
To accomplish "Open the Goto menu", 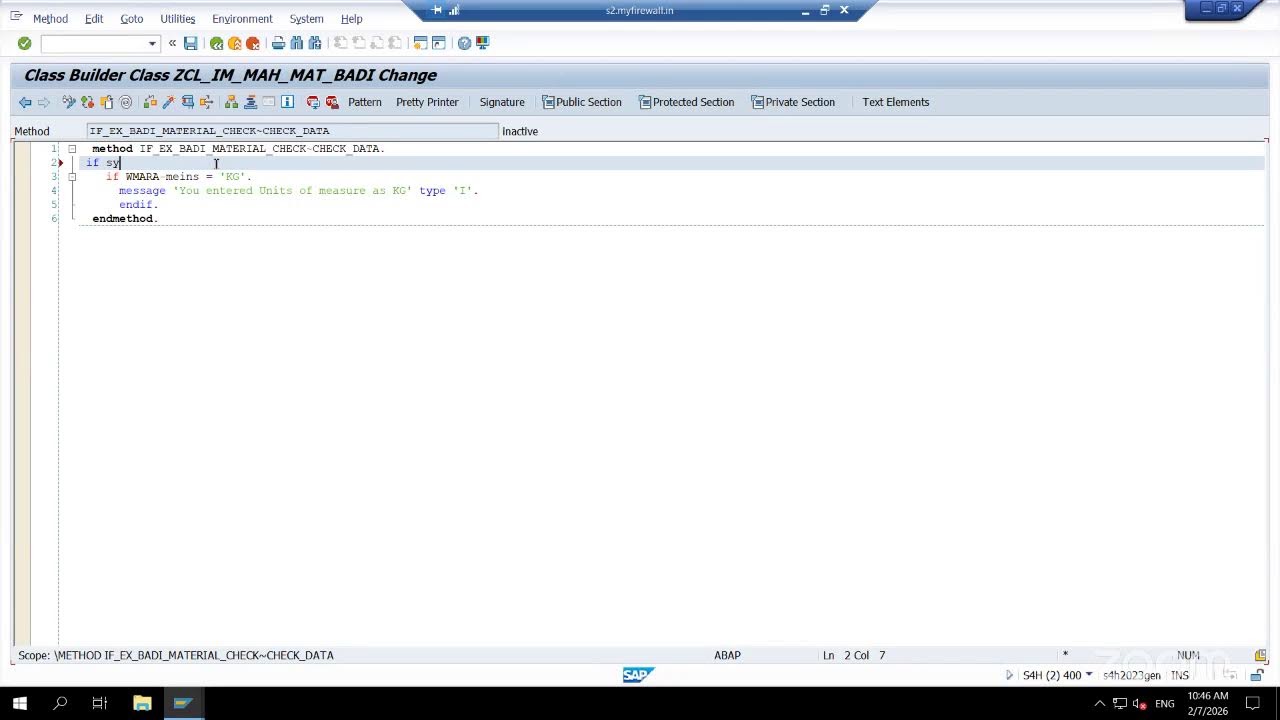I will [x=131, y=19].
